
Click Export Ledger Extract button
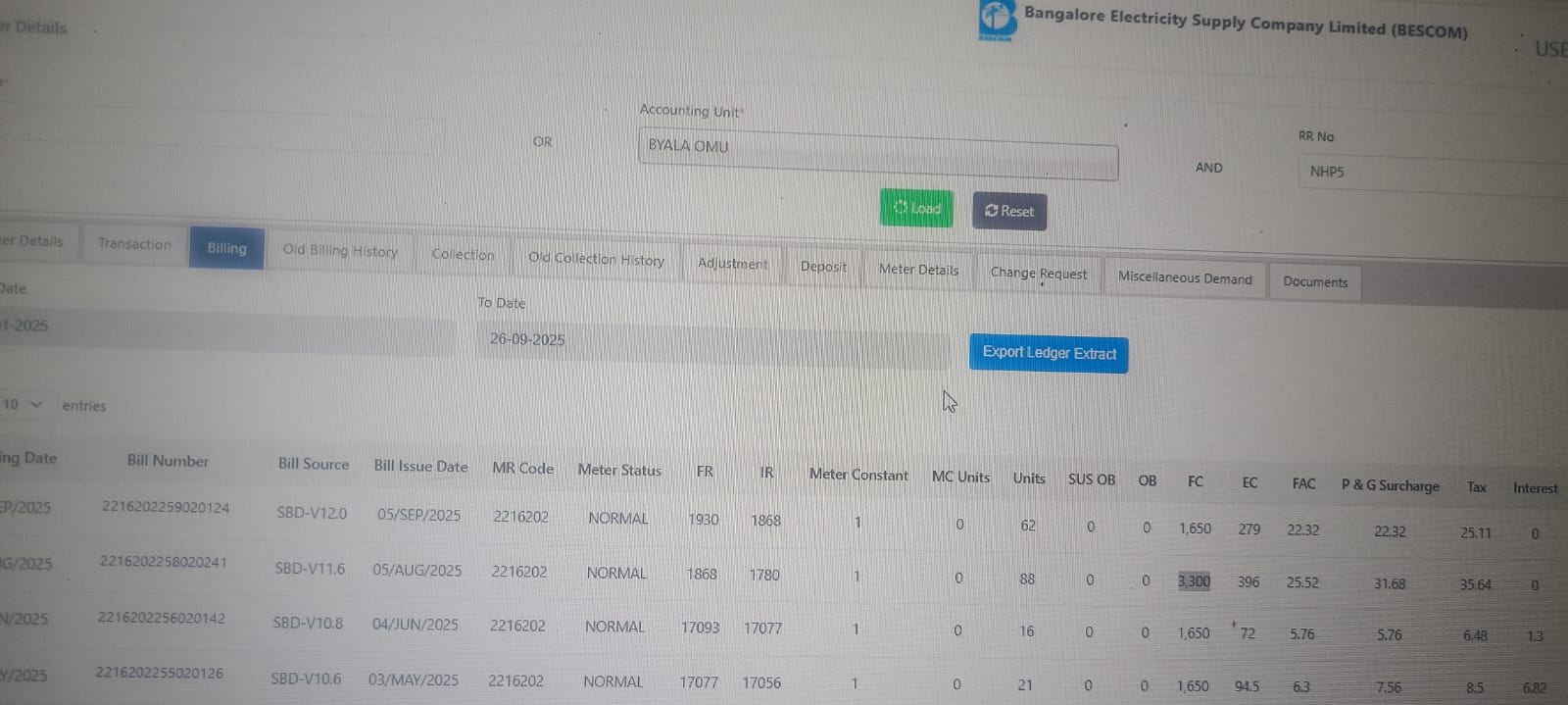1049,353
